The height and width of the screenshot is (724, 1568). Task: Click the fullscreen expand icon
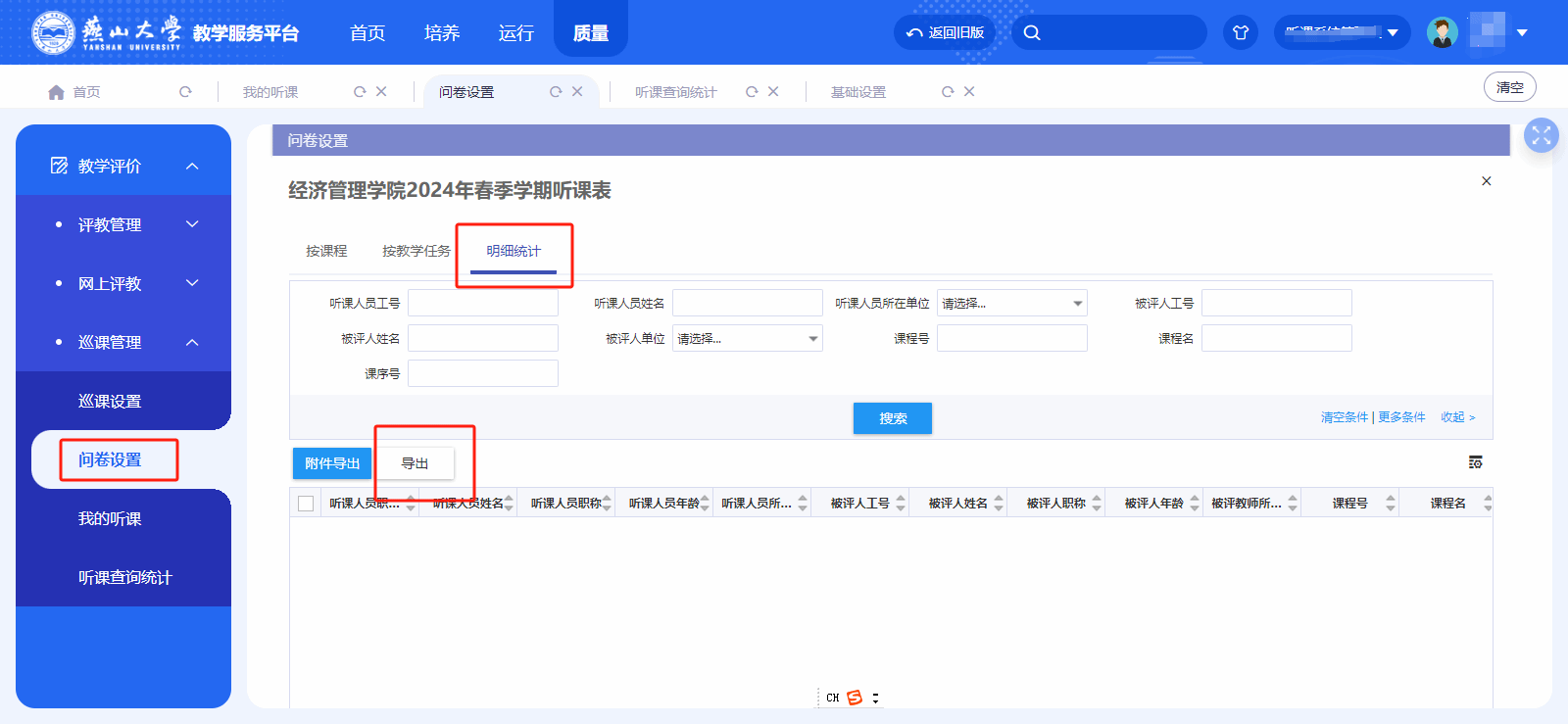(x=1541, y=136)
